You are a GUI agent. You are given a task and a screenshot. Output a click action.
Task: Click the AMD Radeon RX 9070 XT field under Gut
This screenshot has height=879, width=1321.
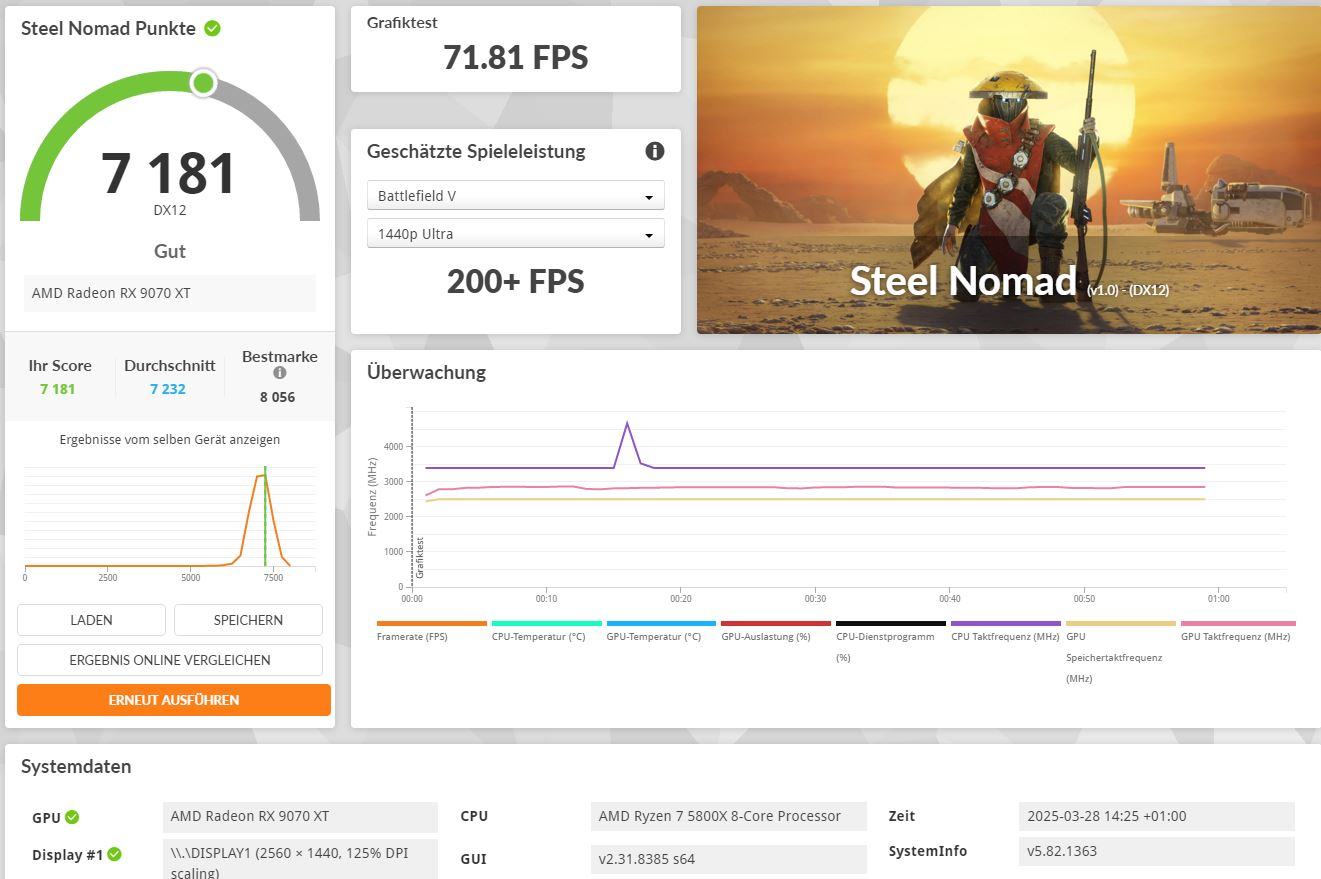pyautogui.click(x=170, y=293)
